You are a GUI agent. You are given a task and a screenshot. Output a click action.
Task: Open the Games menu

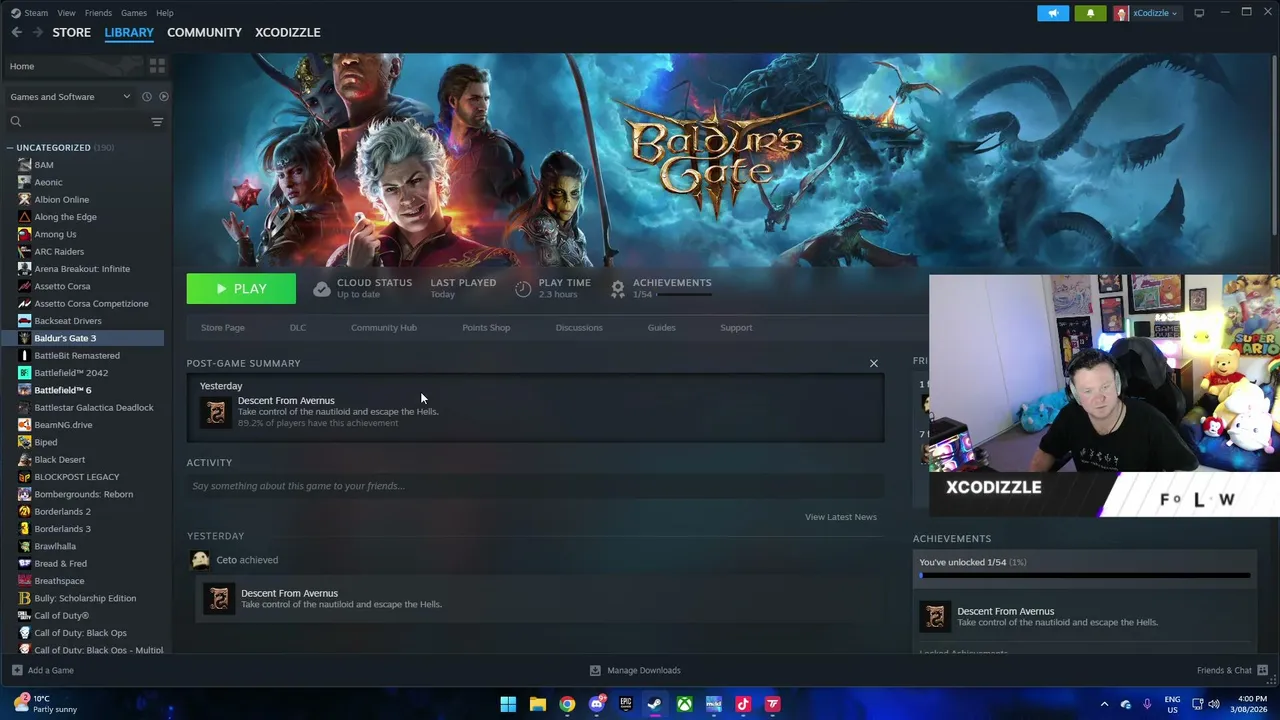tap(133, 13)
